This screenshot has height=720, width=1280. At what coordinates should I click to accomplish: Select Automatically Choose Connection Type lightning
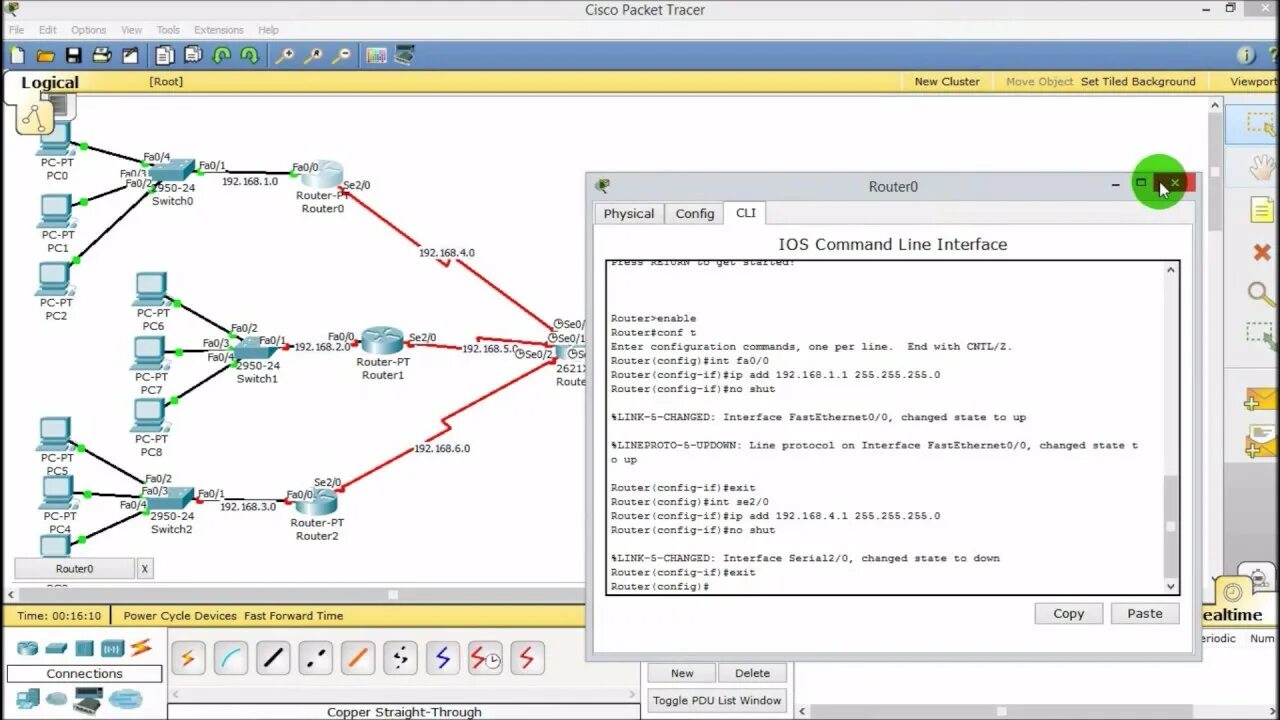[x=188, y=658]
